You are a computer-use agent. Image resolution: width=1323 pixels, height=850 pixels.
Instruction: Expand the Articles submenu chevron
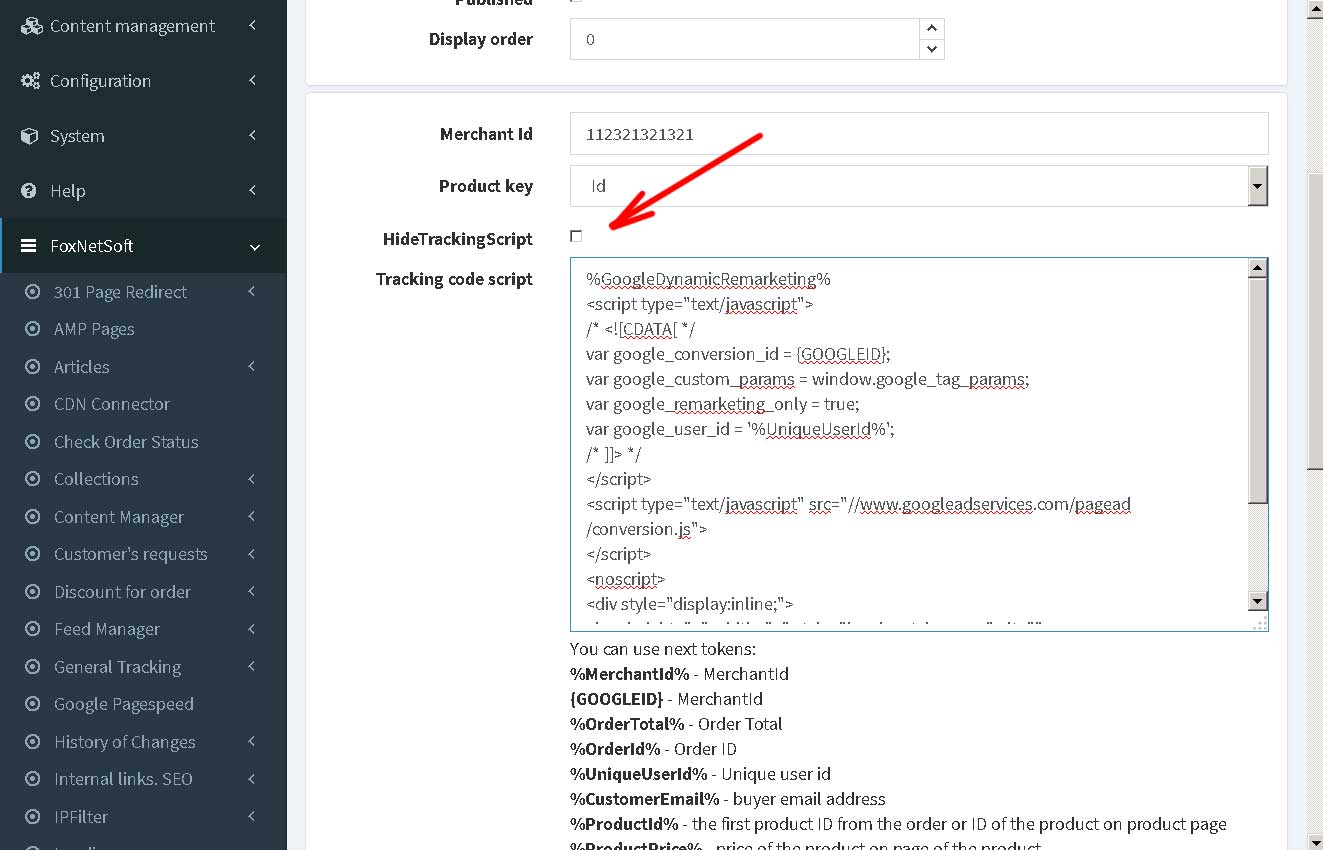click(x=252, y=366)
